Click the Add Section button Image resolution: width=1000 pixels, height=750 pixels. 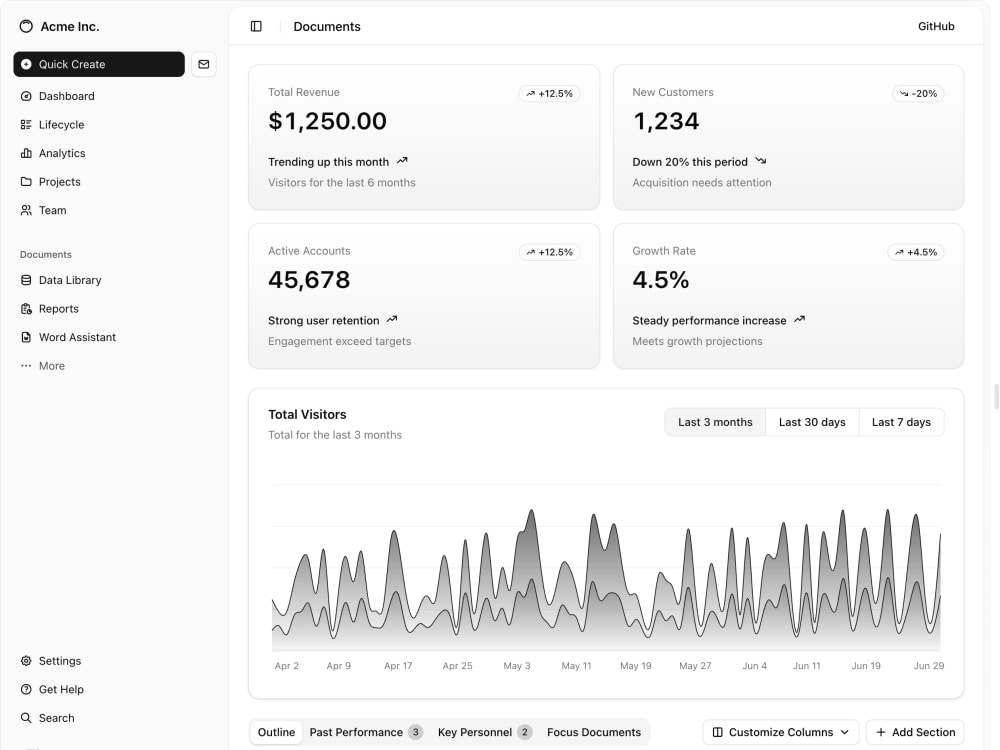(x=915, y=732)
